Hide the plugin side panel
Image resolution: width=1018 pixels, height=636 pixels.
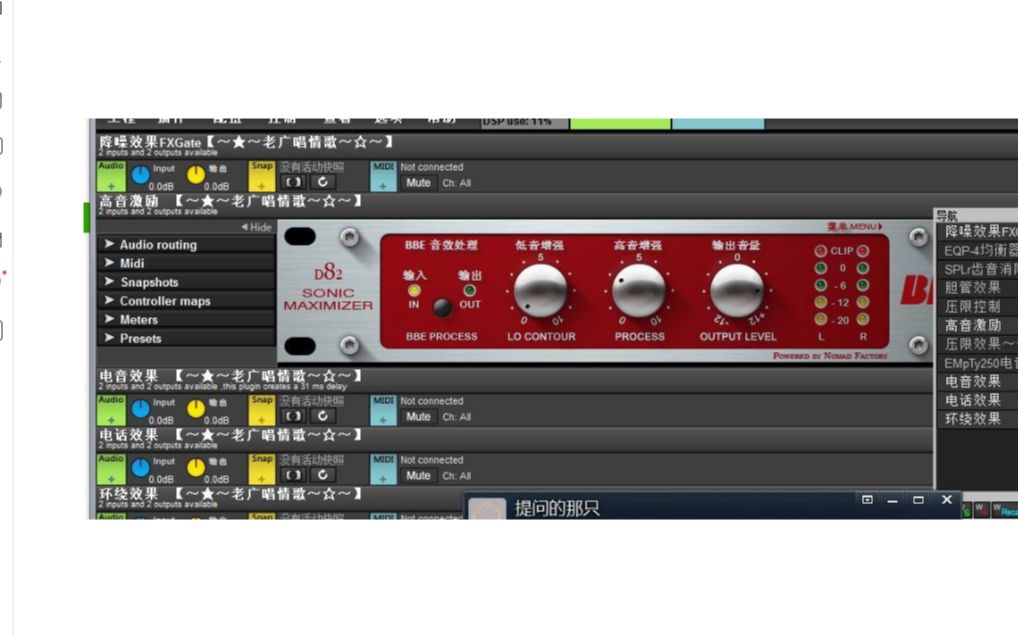(256, 227)
